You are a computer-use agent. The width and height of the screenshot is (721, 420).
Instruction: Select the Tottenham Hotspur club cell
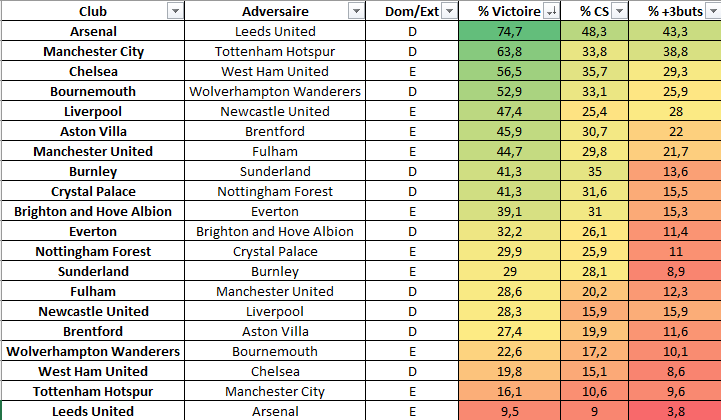93,391
